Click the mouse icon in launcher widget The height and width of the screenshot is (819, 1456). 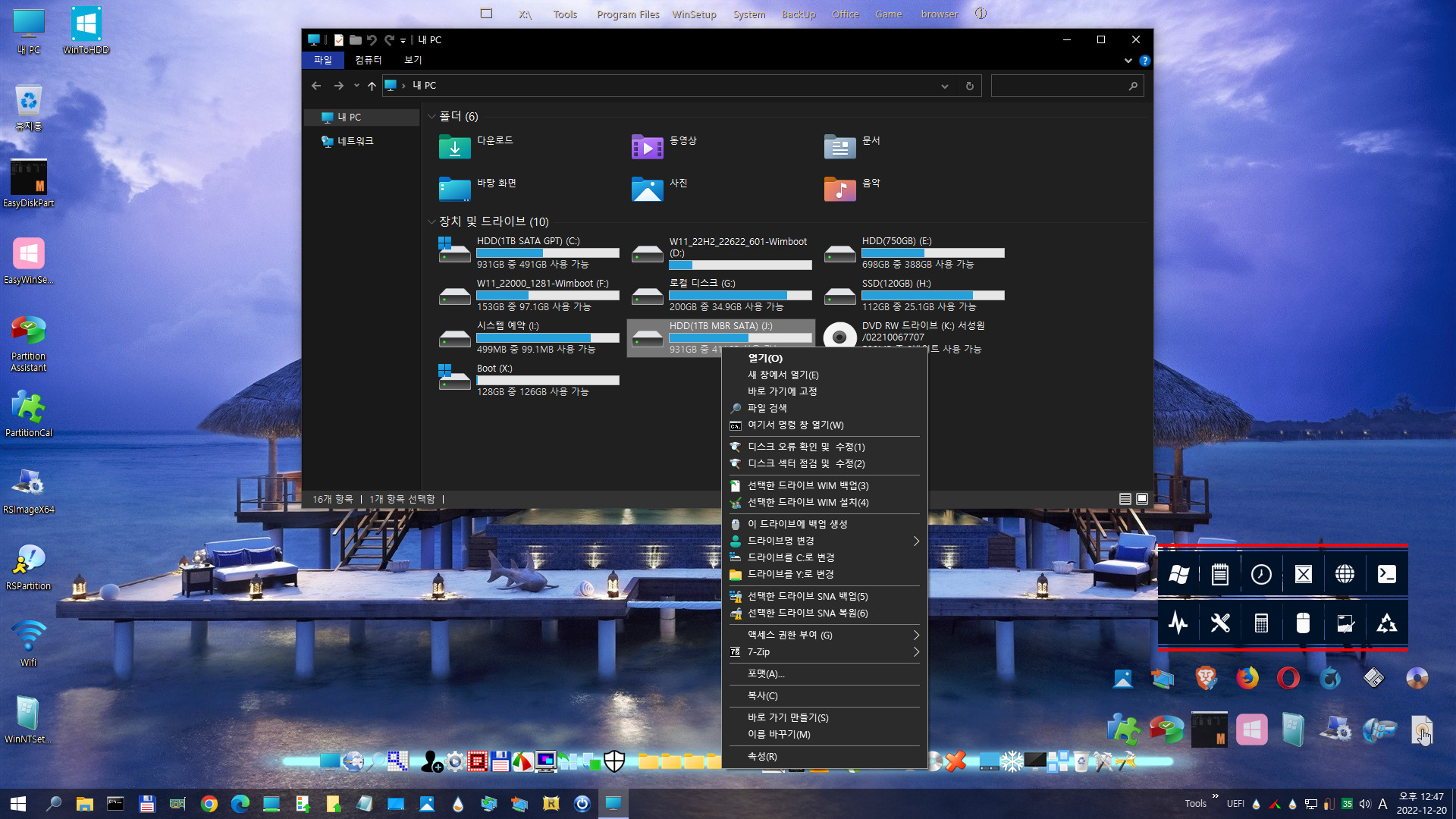point(1303,623)
